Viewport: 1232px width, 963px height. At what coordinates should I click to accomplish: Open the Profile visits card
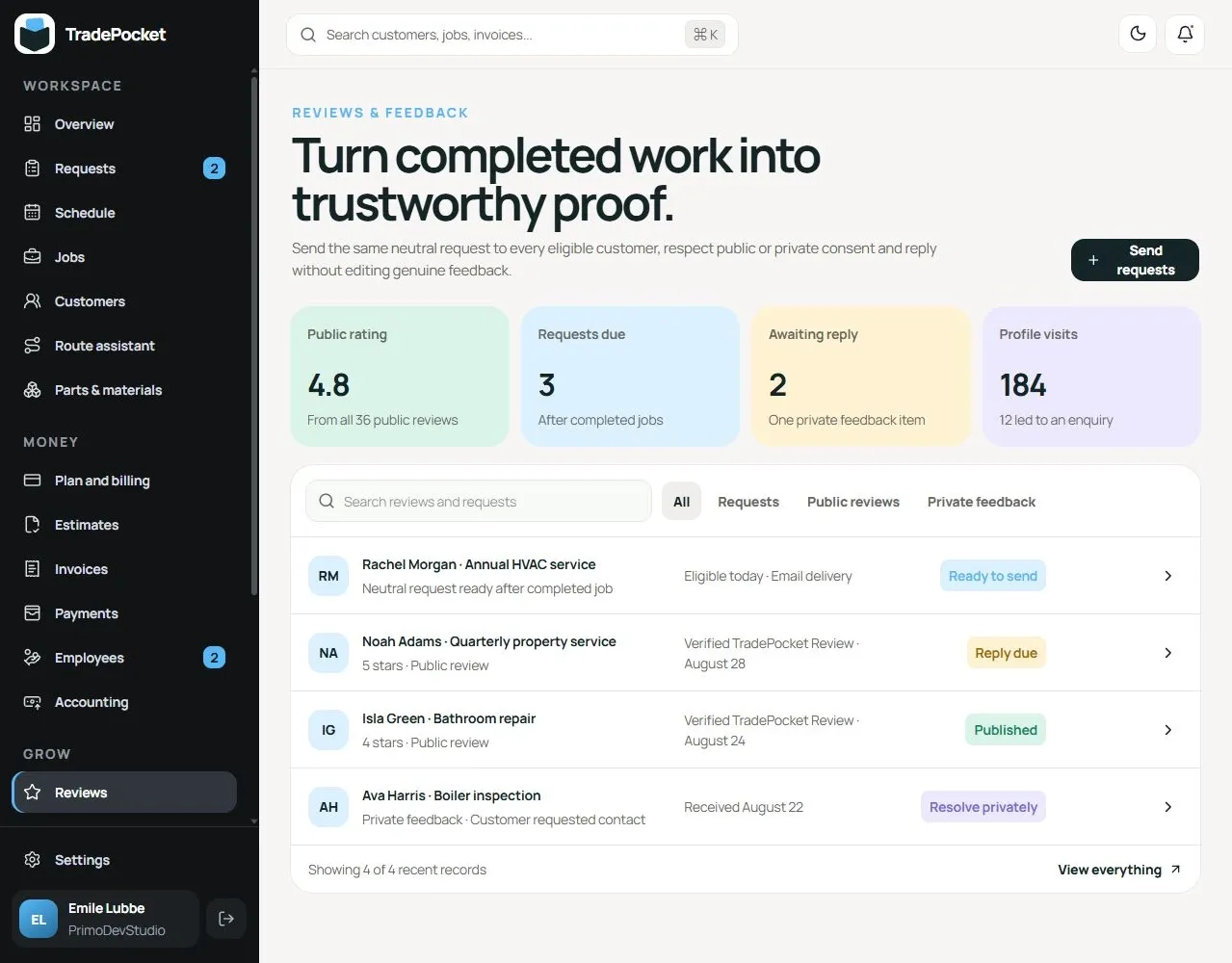point(1091,377)
